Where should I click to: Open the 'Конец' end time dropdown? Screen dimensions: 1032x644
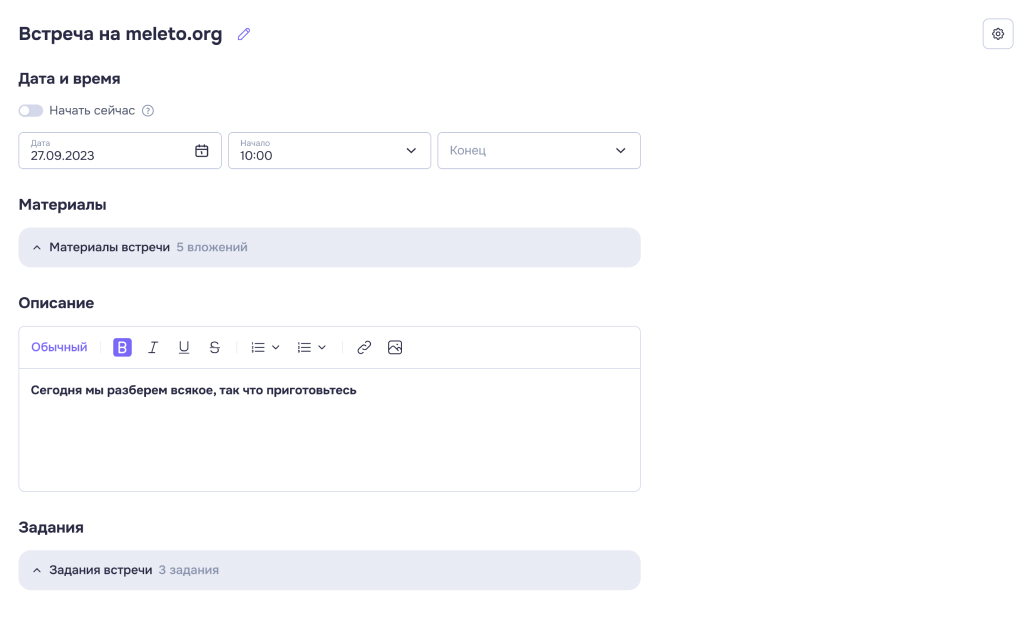[538, 151]
